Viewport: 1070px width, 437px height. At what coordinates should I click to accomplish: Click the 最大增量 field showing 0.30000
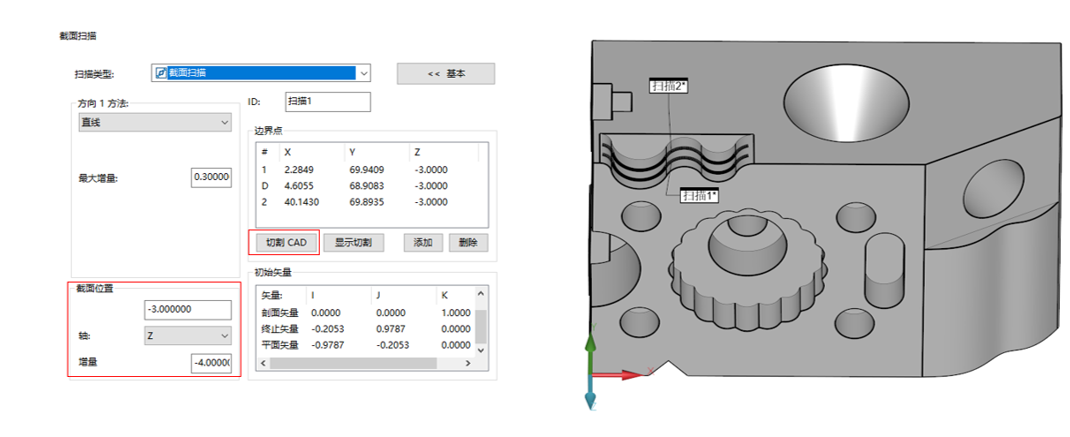(211, 178)
